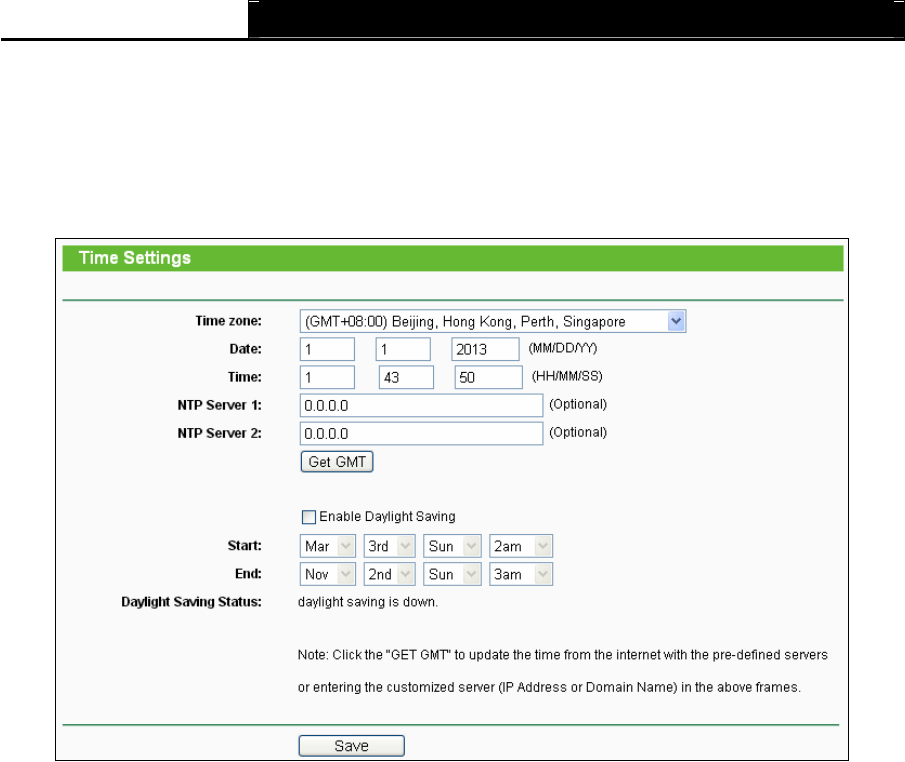Click the 'NTP Server 1:' label
Screen dimensions: 905x762
tap(219, 405)
